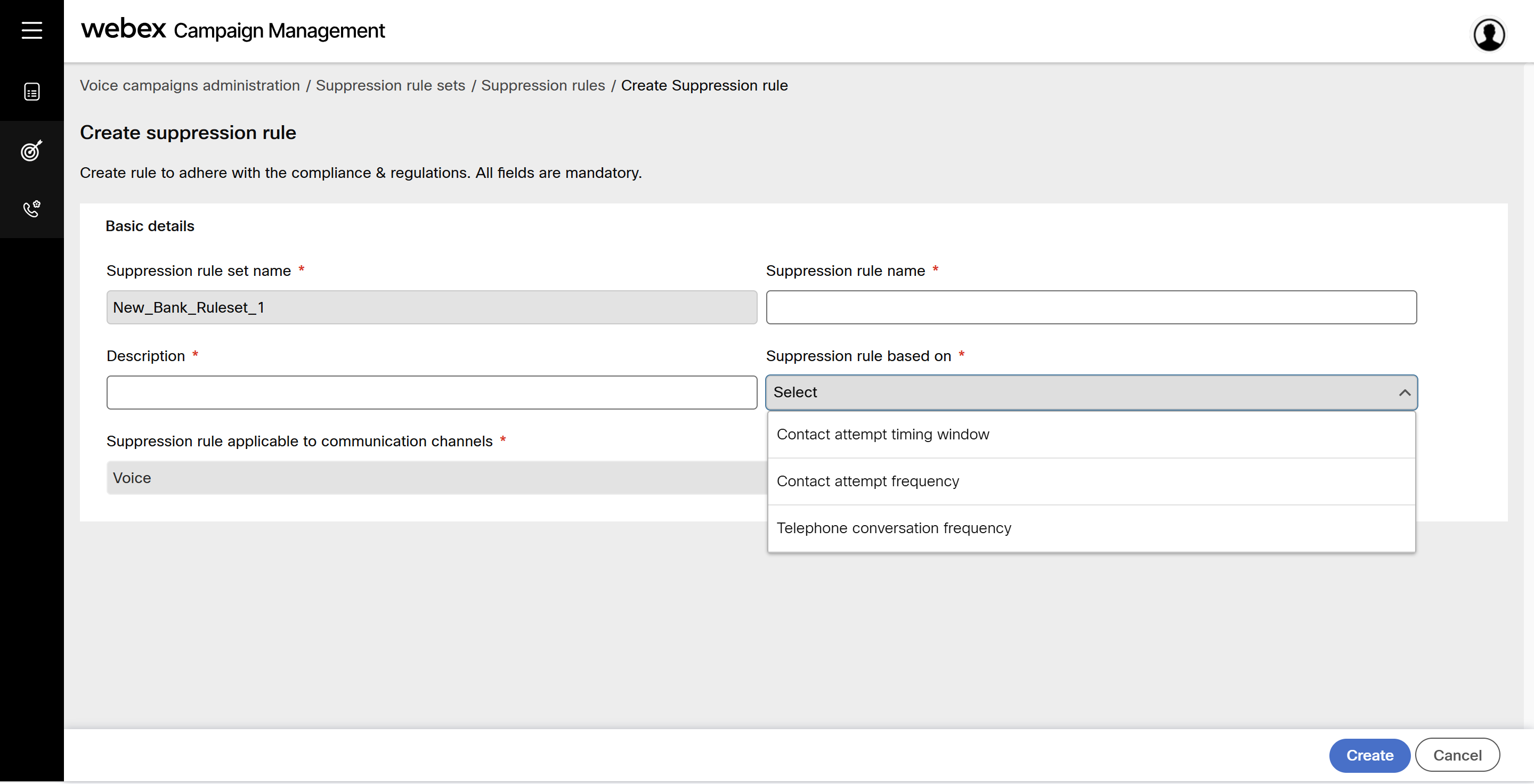Screen dimensions: 1534x784
Task: Open the phone settings sidebar icon
Action: [31, 209]
